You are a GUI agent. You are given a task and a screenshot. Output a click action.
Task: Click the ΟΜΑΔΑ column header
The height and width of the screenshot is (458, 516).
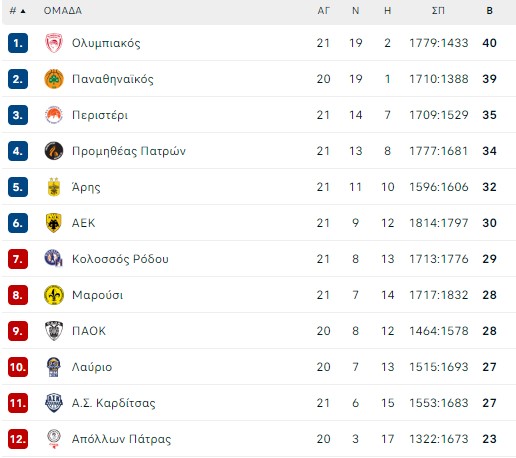point(63,11)
